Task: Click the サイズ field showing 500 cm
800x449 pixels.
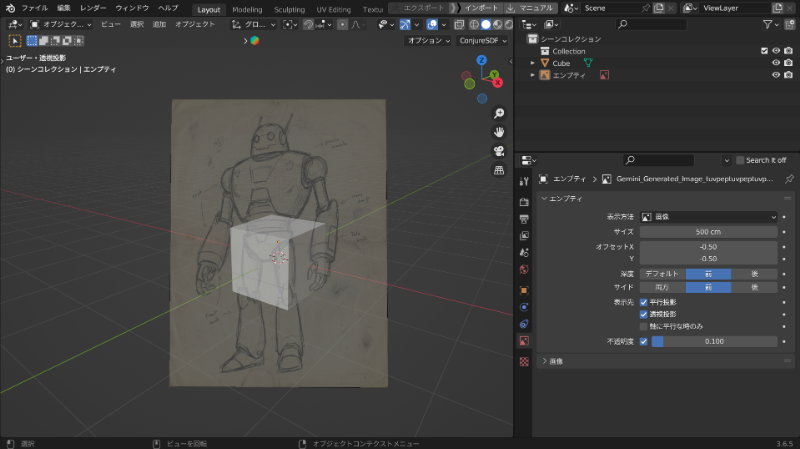Action: tap(708, 231)
